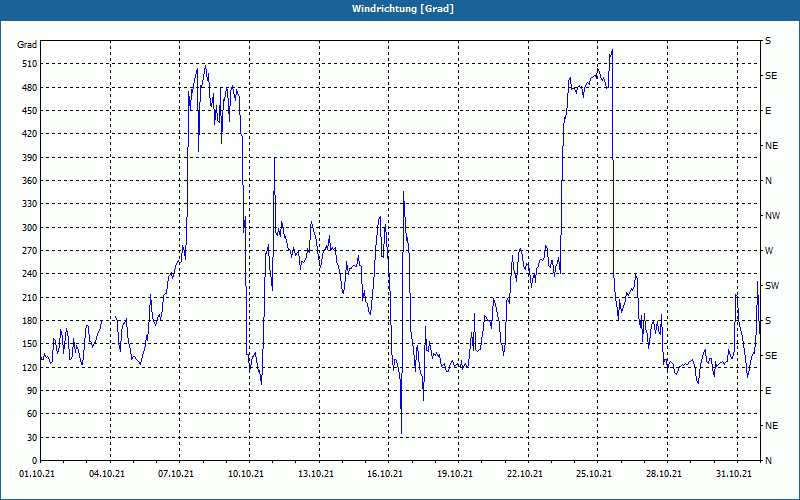800x500 pixels.
Task: Click the 120 value on the left axis
Action: (x=31, y=367)
